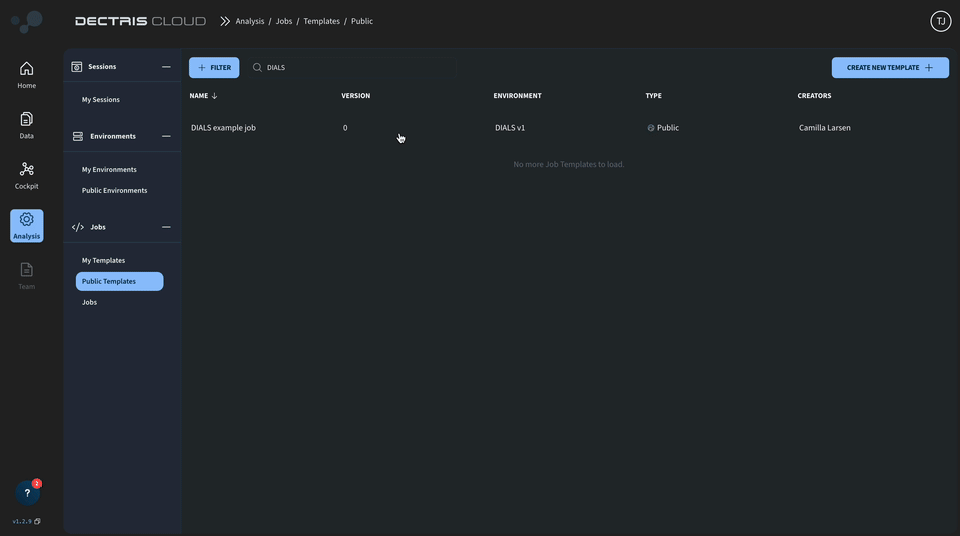This screenshot has height=536, width=960.
Task: Go to My Sessions
Action: coord(101,100)
